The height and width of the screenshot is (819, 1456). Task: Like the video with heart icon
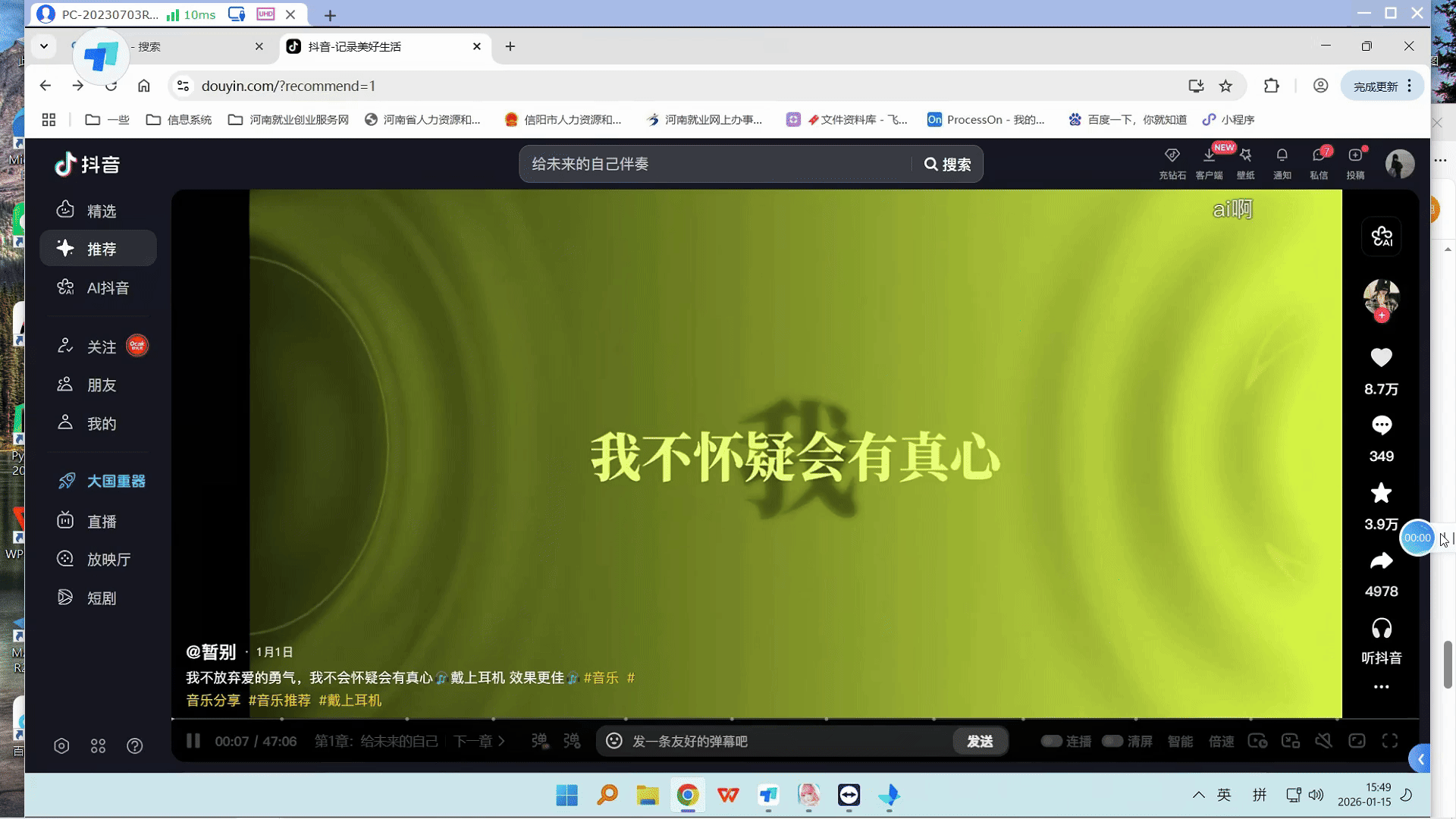[x=1382, y=357]
